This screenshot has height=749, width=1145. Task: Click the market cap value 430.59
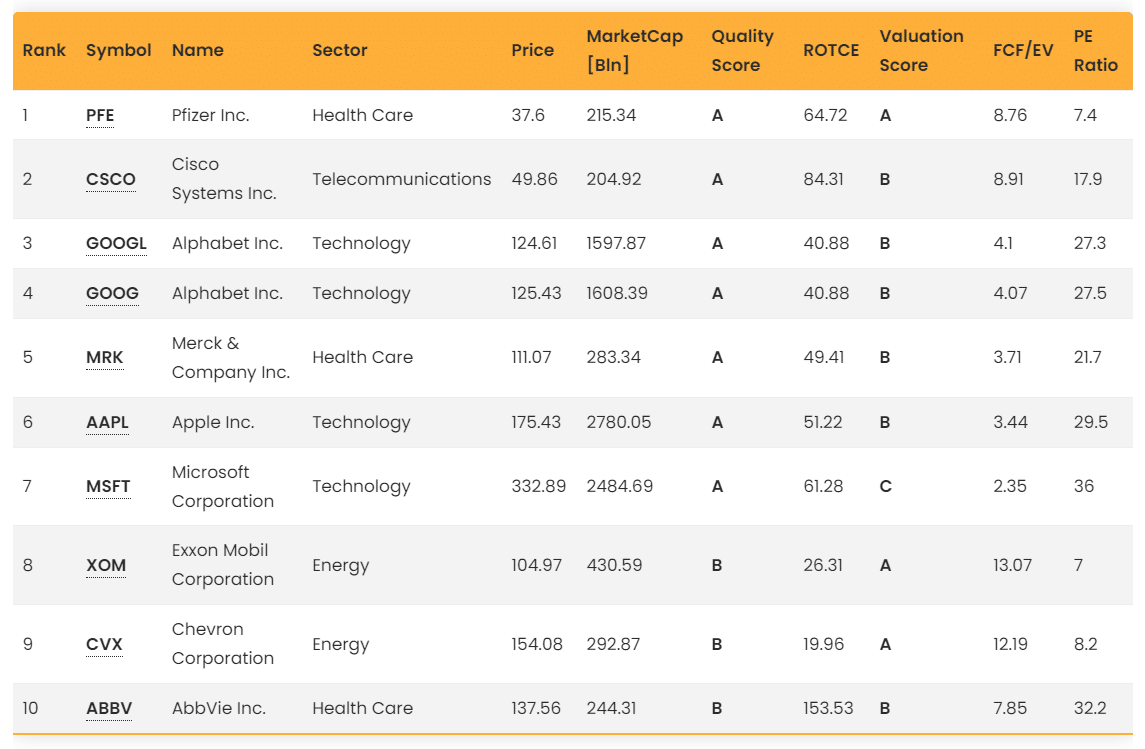tap(614, 566)
